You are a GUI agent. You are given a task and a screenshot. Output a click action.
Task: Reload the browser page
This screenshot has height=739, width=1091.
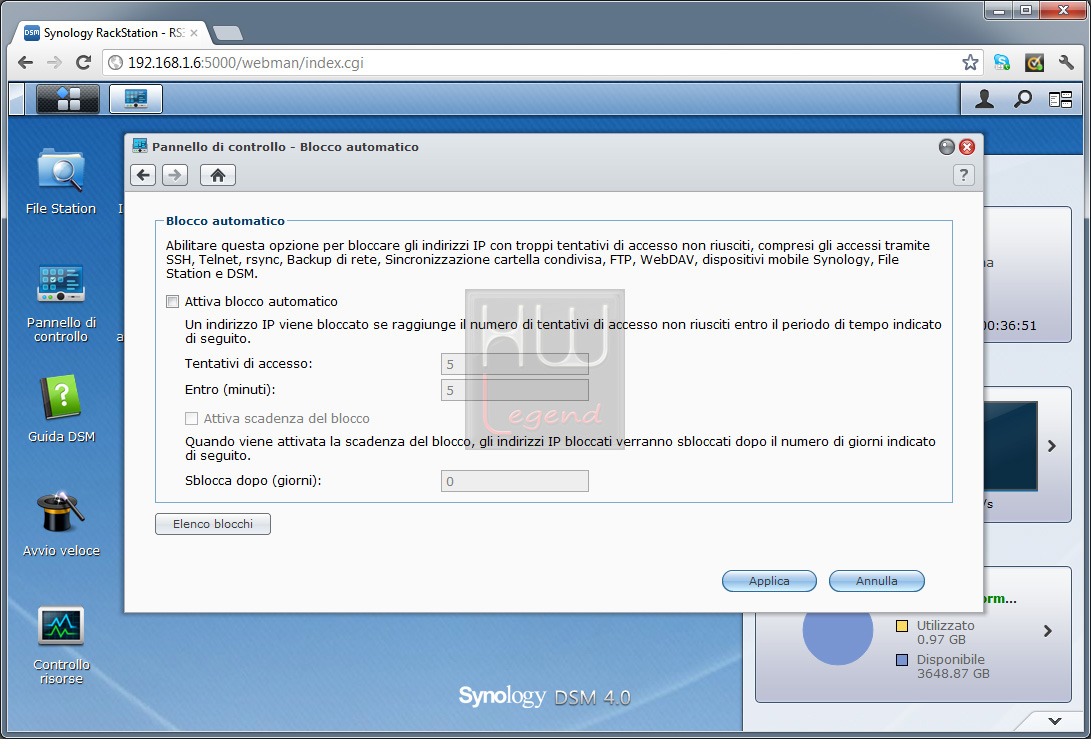click(x=83, y=63)
